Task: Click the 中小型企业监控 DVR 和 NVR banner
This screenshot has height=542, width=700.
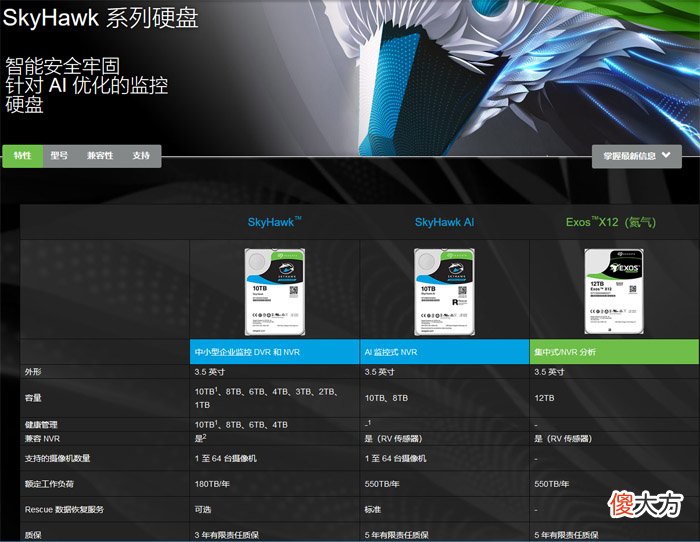Action: 275,352
